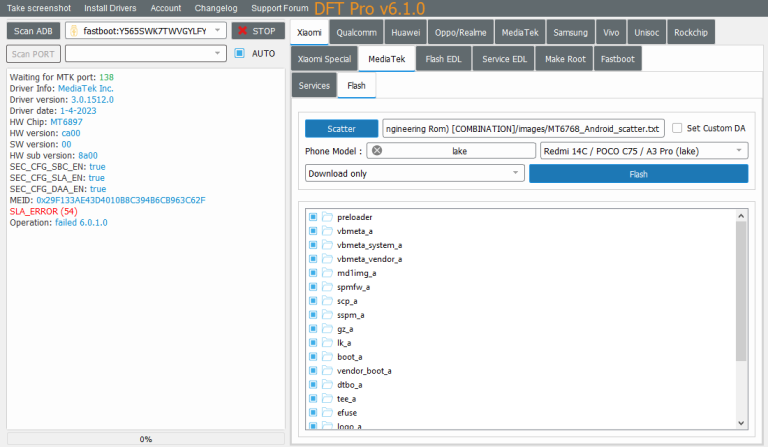Viewport: 768px width, 447px height.
Task: Click the folder icon next to boot_a
Action: pos(327,356)
